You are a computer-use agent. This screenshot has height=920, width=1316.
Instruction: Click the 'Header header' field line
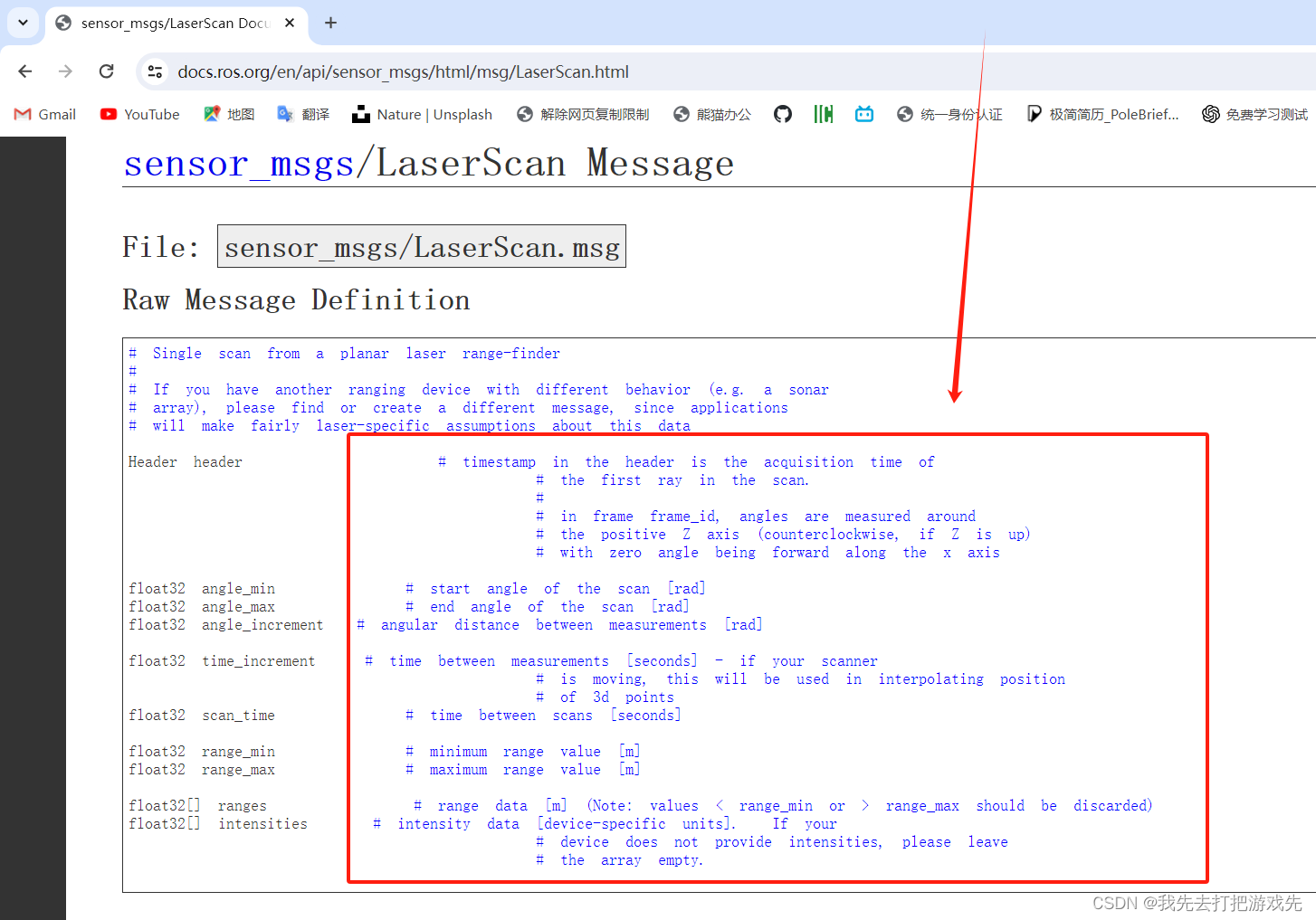186,461
